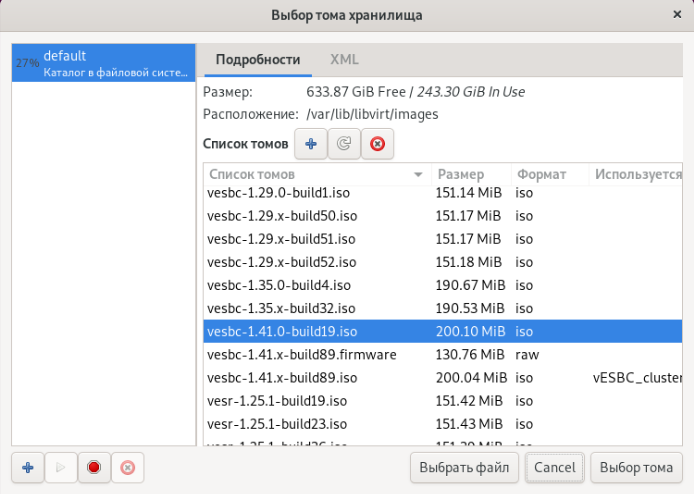Add a new storage pool
The width and height of the screenshot is (694, 494).
click(28, 467)
